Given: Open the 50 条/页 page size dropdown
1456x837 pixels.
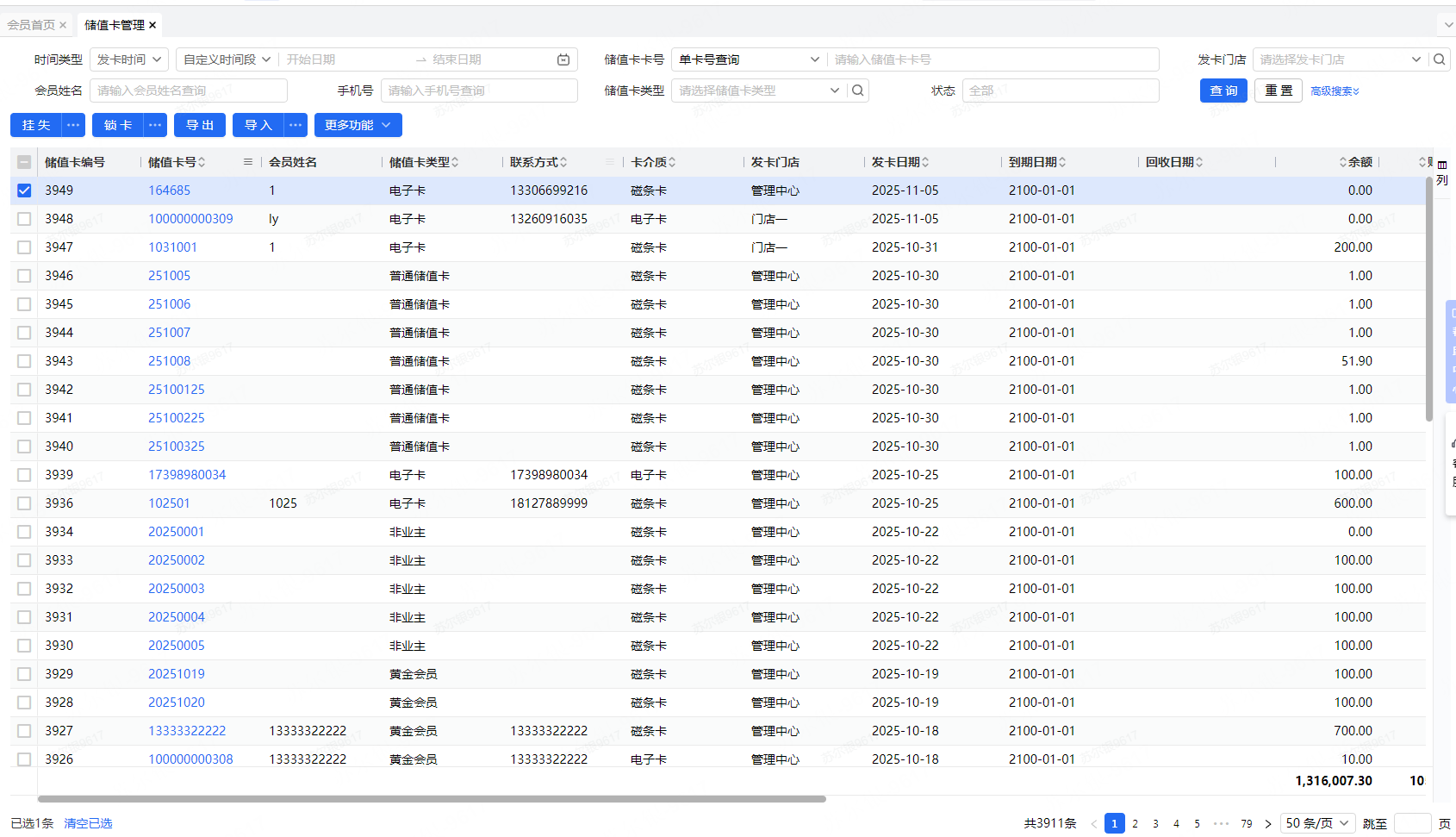Looking at the screenshot, I should [1317, 823].
